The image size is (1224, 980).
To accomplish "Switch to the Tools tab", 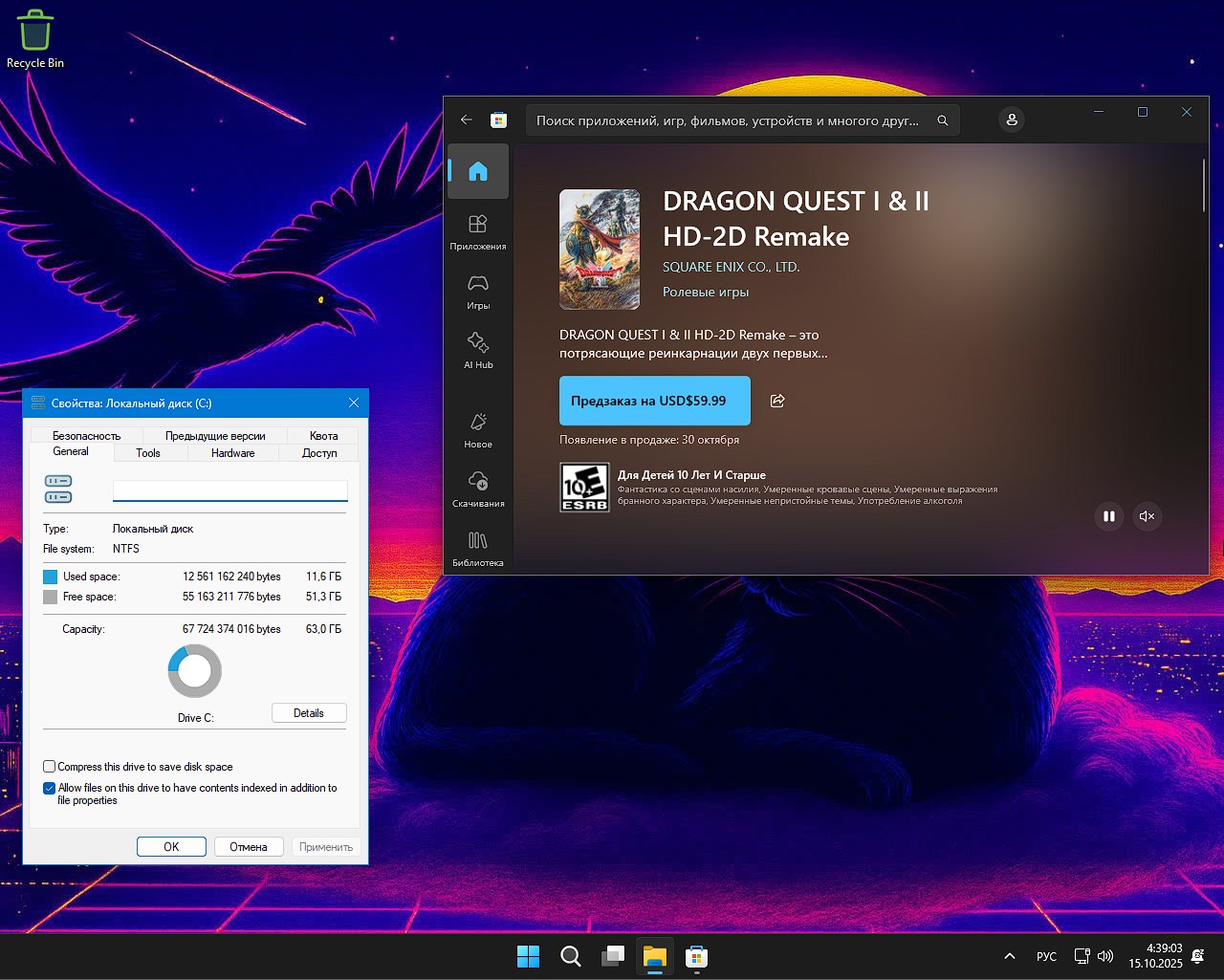I will point(148,453).
